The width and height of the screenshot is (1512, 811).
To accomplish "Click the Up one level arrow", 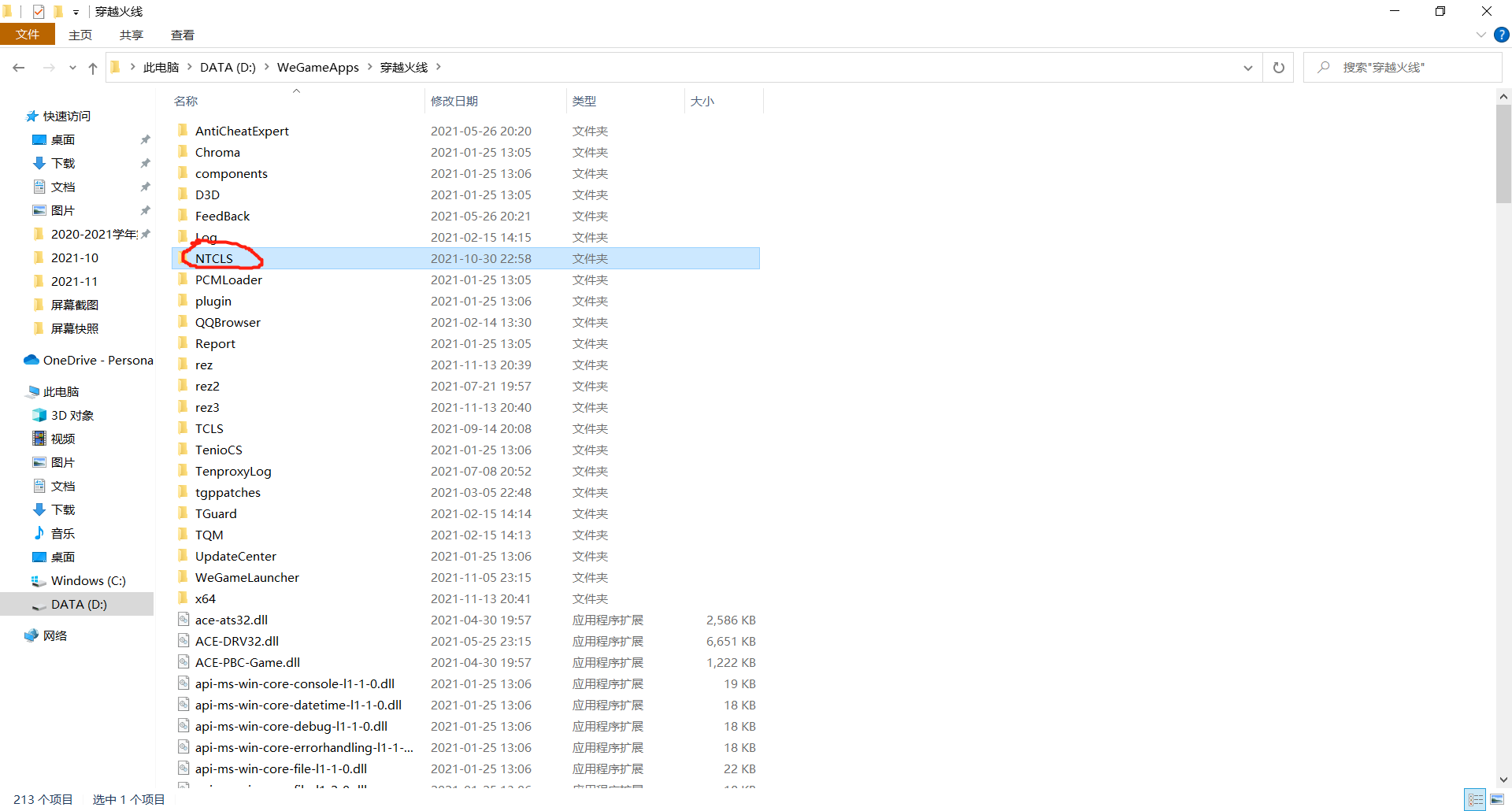I will 93,68.
